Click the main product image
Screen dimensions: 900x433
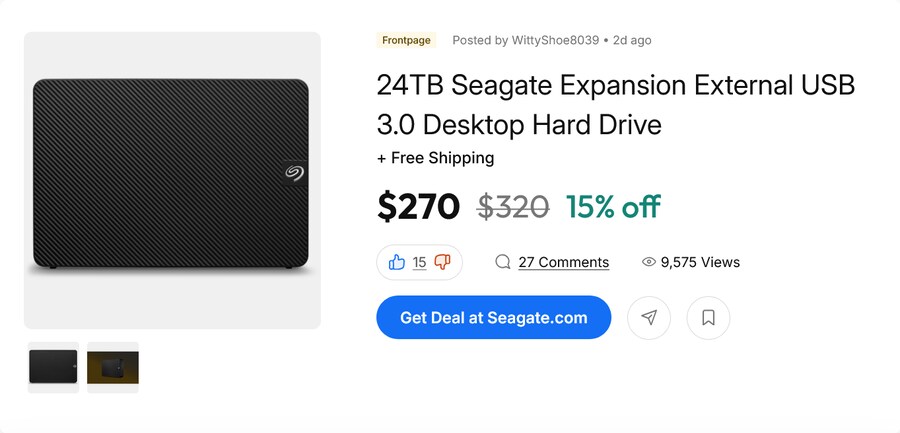[172, 180]
